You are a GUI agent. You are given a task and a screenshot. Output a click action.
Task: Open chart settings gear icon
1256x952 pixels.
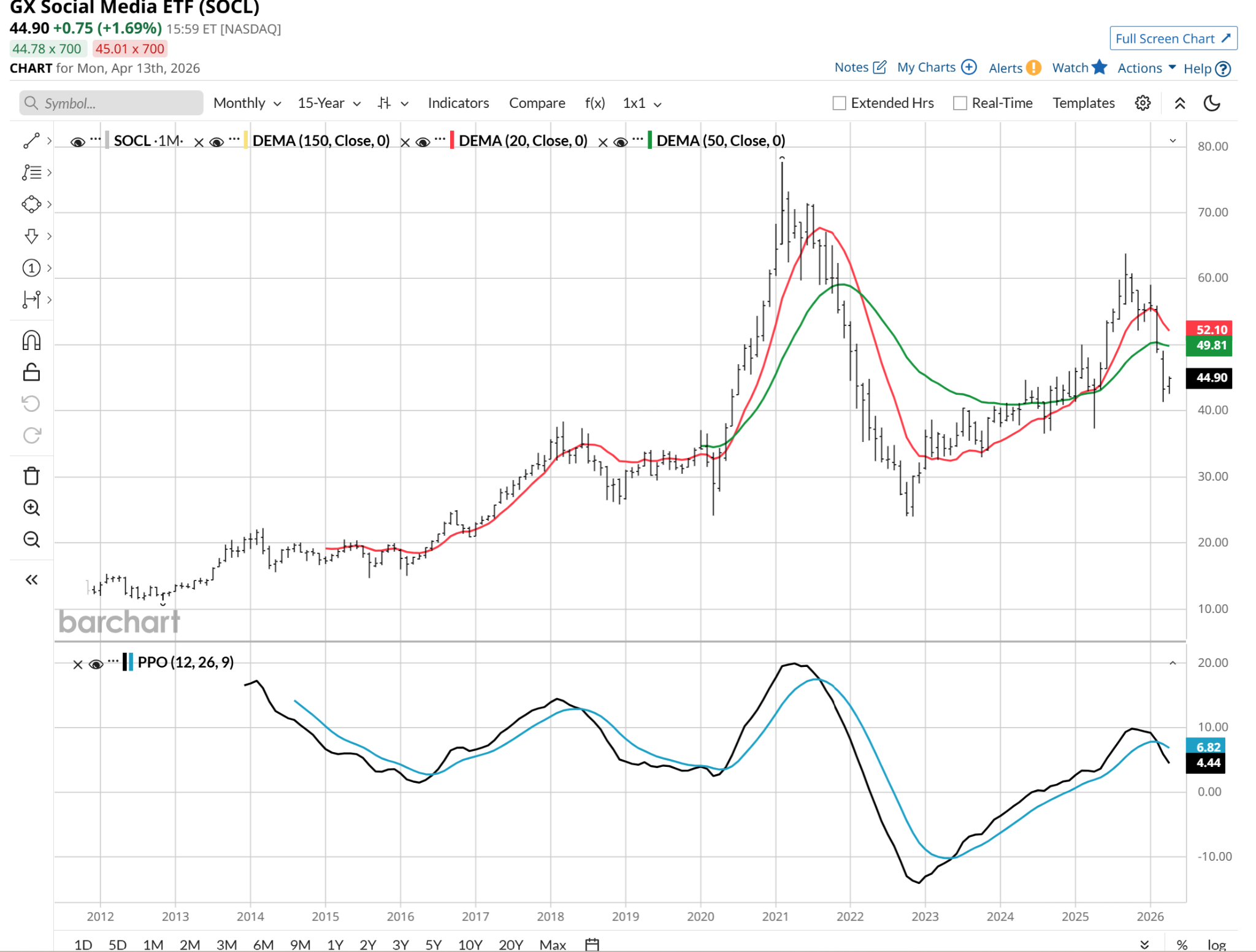click(1142, 103)
